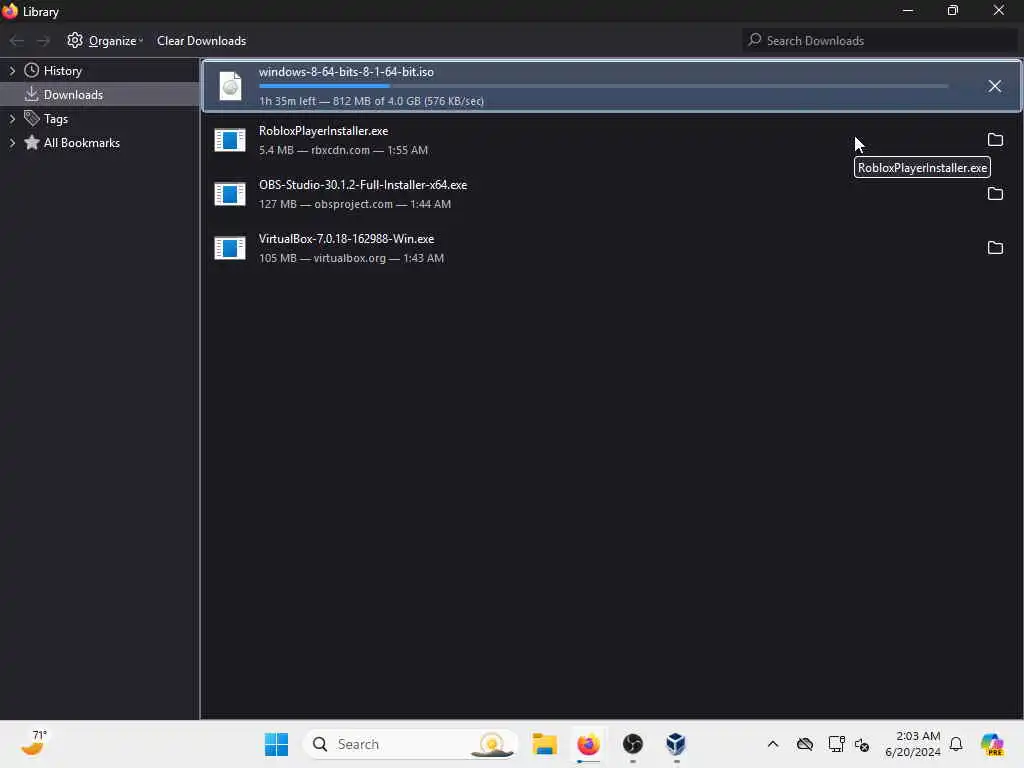Click the search magnifier icon in Library
Image resolution: width=1024 pixels, height=768 pixels.
point(755,40)
